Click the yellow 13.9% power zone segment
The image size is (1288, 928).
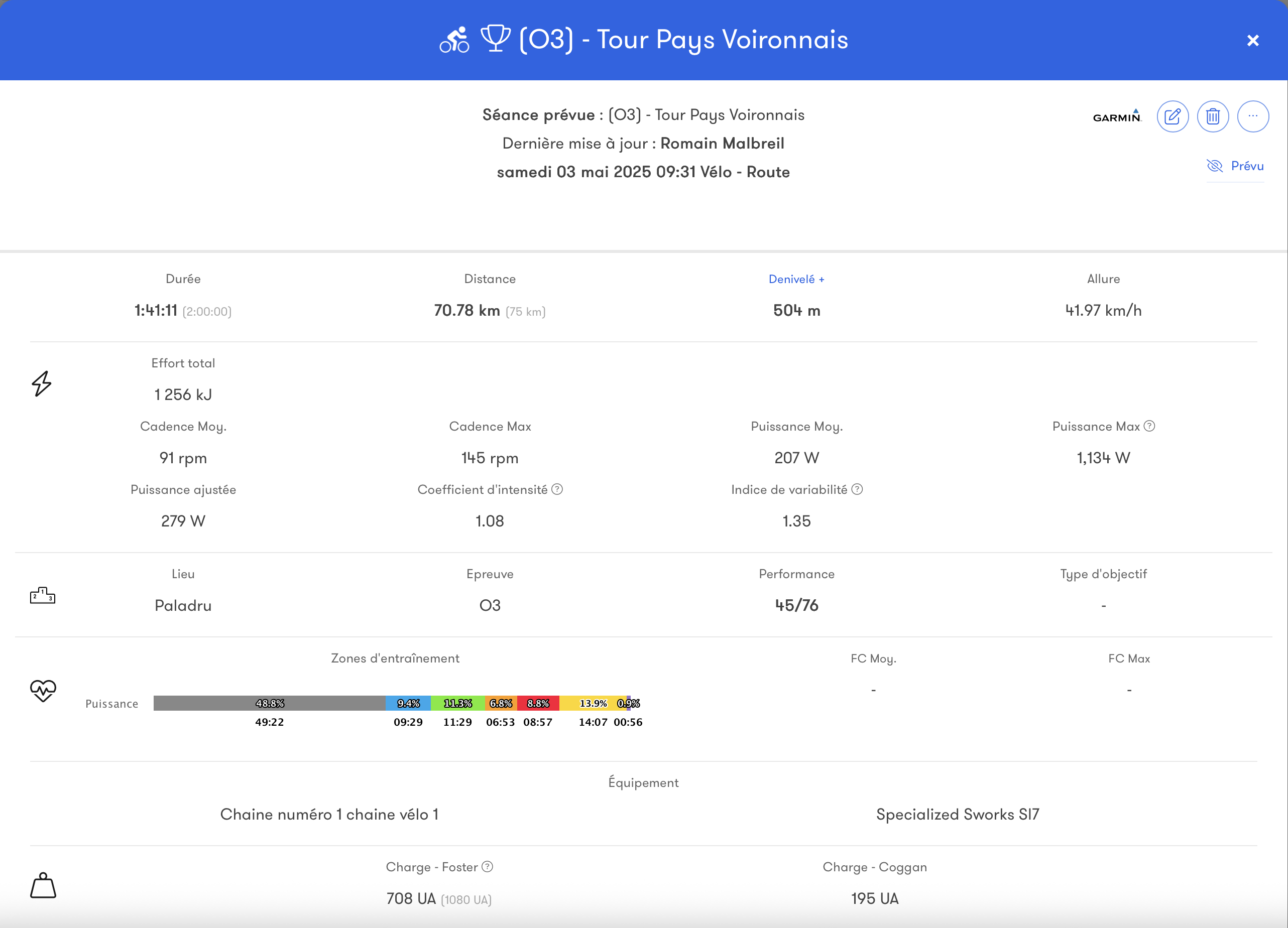593,703
